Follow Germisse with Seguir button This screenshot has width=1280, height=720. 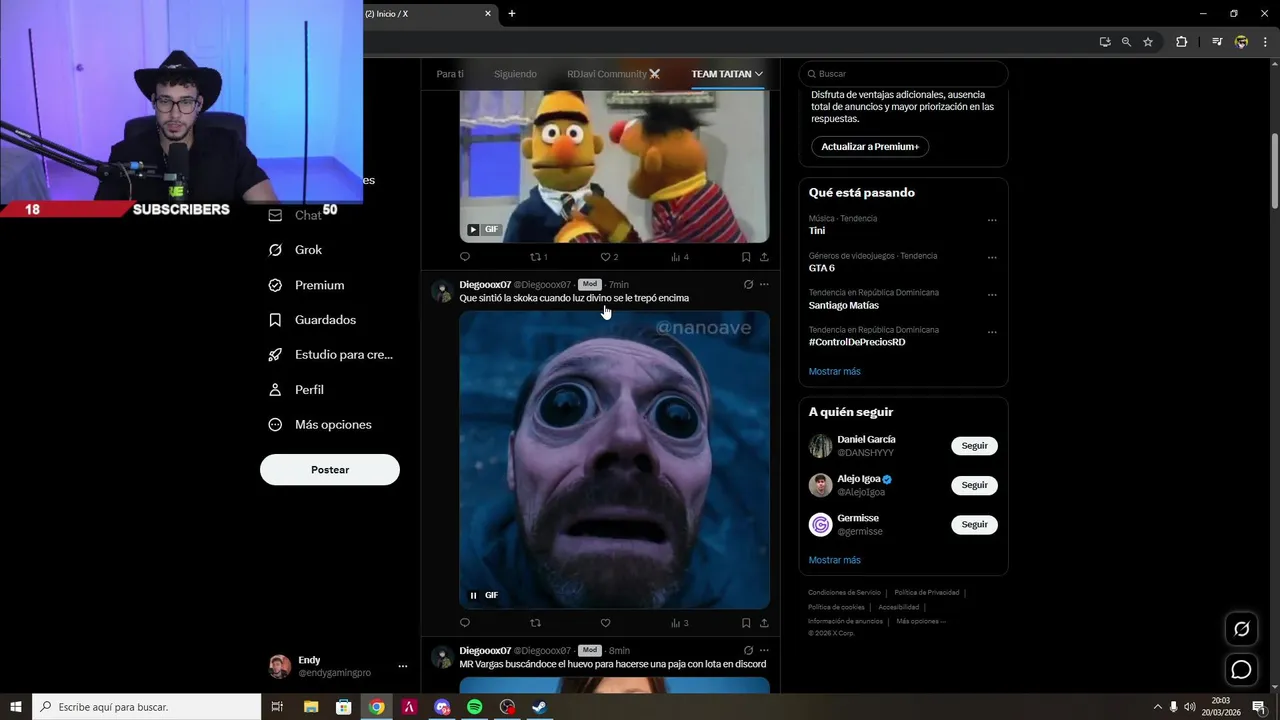pyautogui.click(x=974, y=524)
